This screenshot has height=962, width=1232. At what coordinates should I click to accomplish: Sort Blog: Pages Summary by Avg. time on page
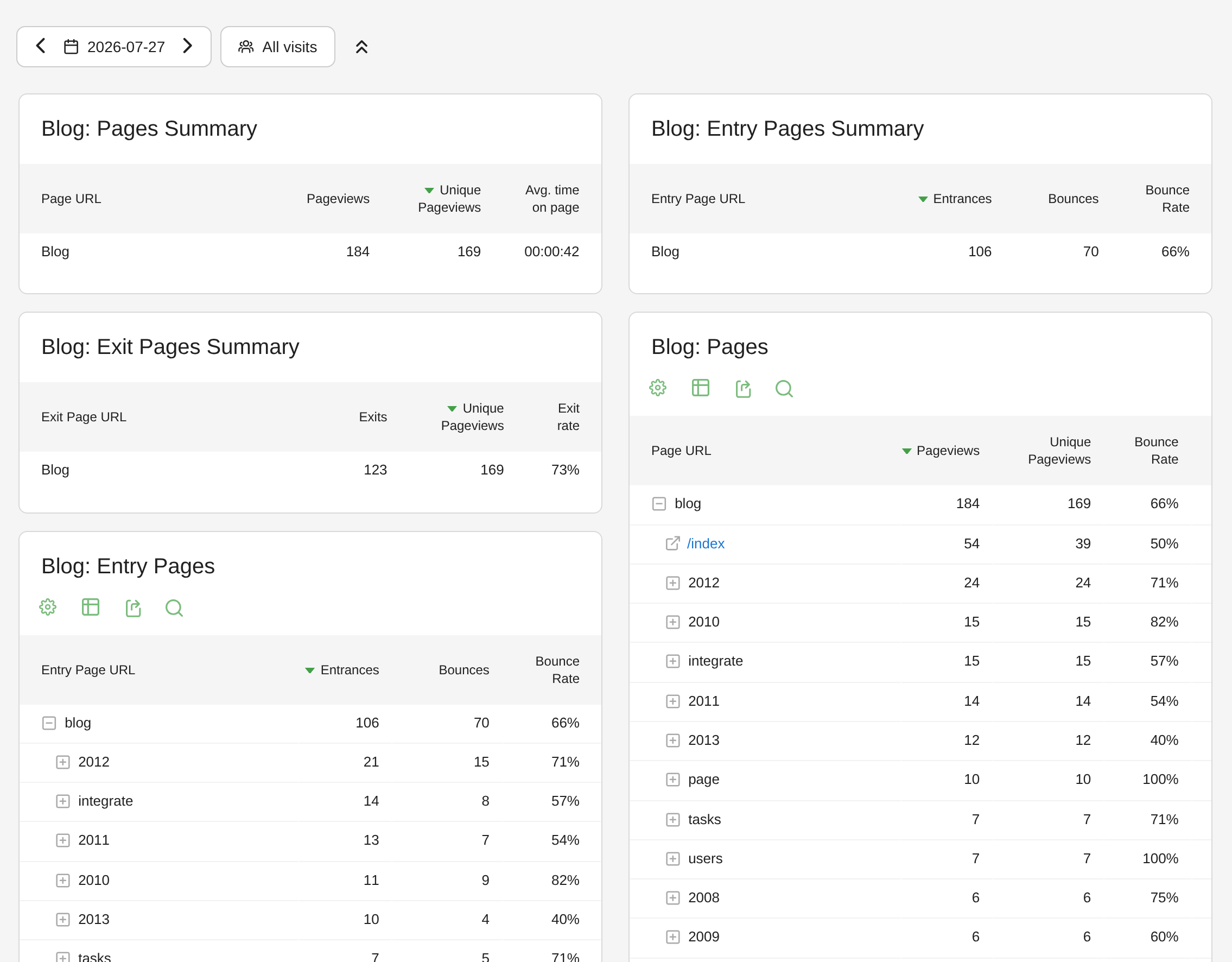pos(552,199)
